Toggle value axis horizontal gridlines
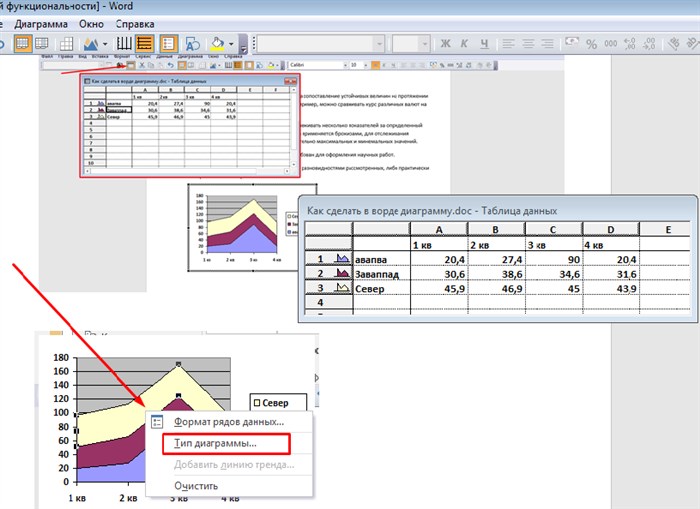The width and height of the screenshot is (700, 509). click(145, 44)
